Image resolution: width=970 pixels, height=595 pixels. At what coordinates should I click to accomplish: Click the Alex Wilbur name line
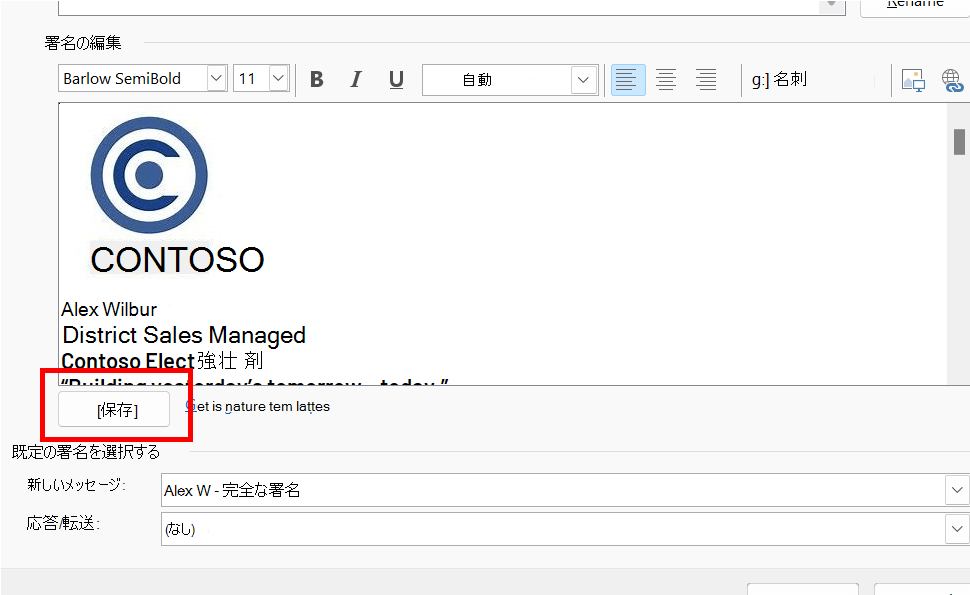(109, 309)
